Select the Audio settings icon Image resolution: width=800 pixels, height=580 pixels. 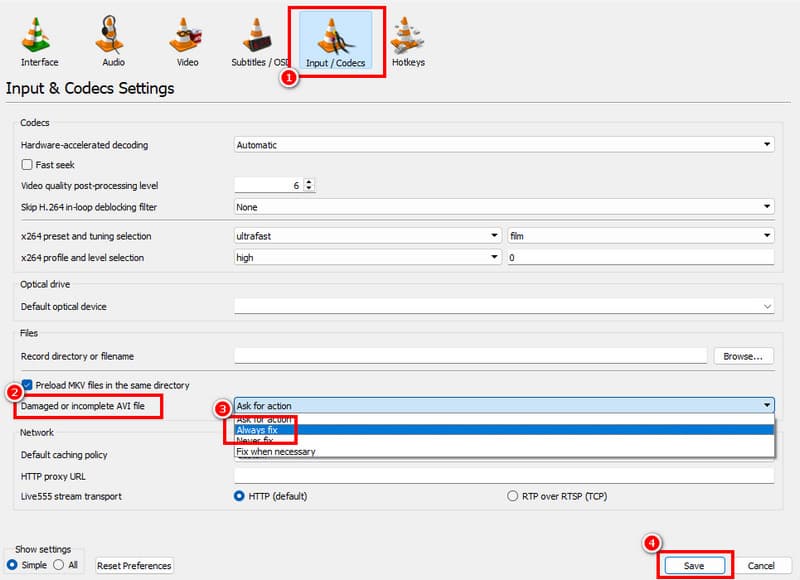(110, 35)
